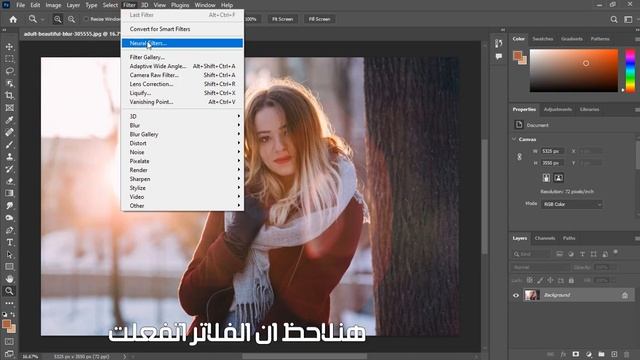This screenshot has width=640, height=360.
Task: Expand the Noise filter submenu
Action: (x=182, y=152)
